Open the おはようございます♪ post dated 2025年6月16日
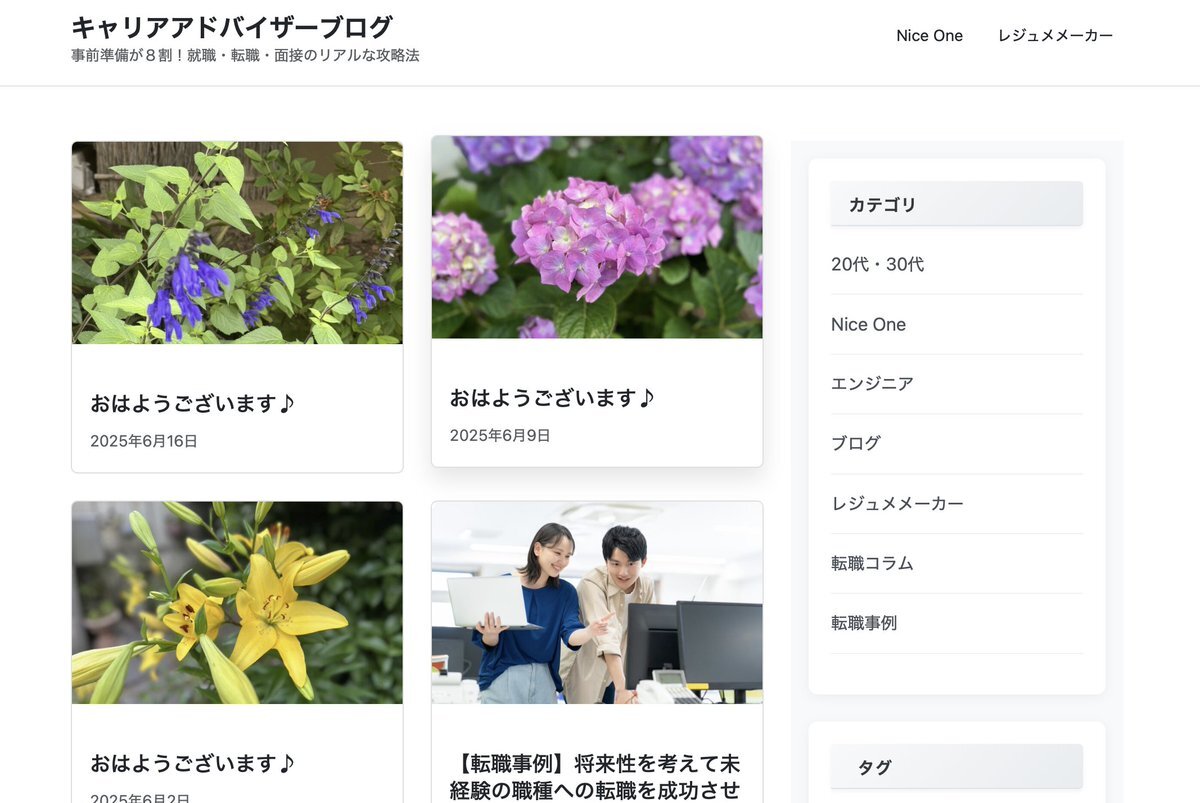This screenshot has width=1200, height=803. (x=193, y=404)
